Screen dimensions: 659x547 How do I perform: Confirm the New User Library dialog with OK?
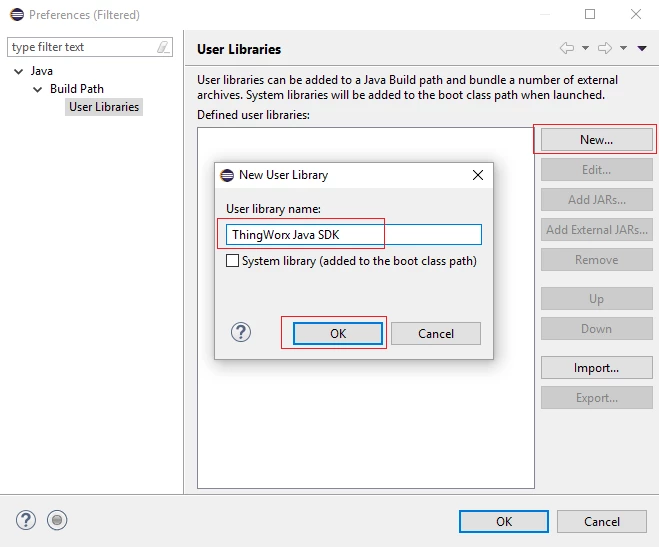click(338, 334)
